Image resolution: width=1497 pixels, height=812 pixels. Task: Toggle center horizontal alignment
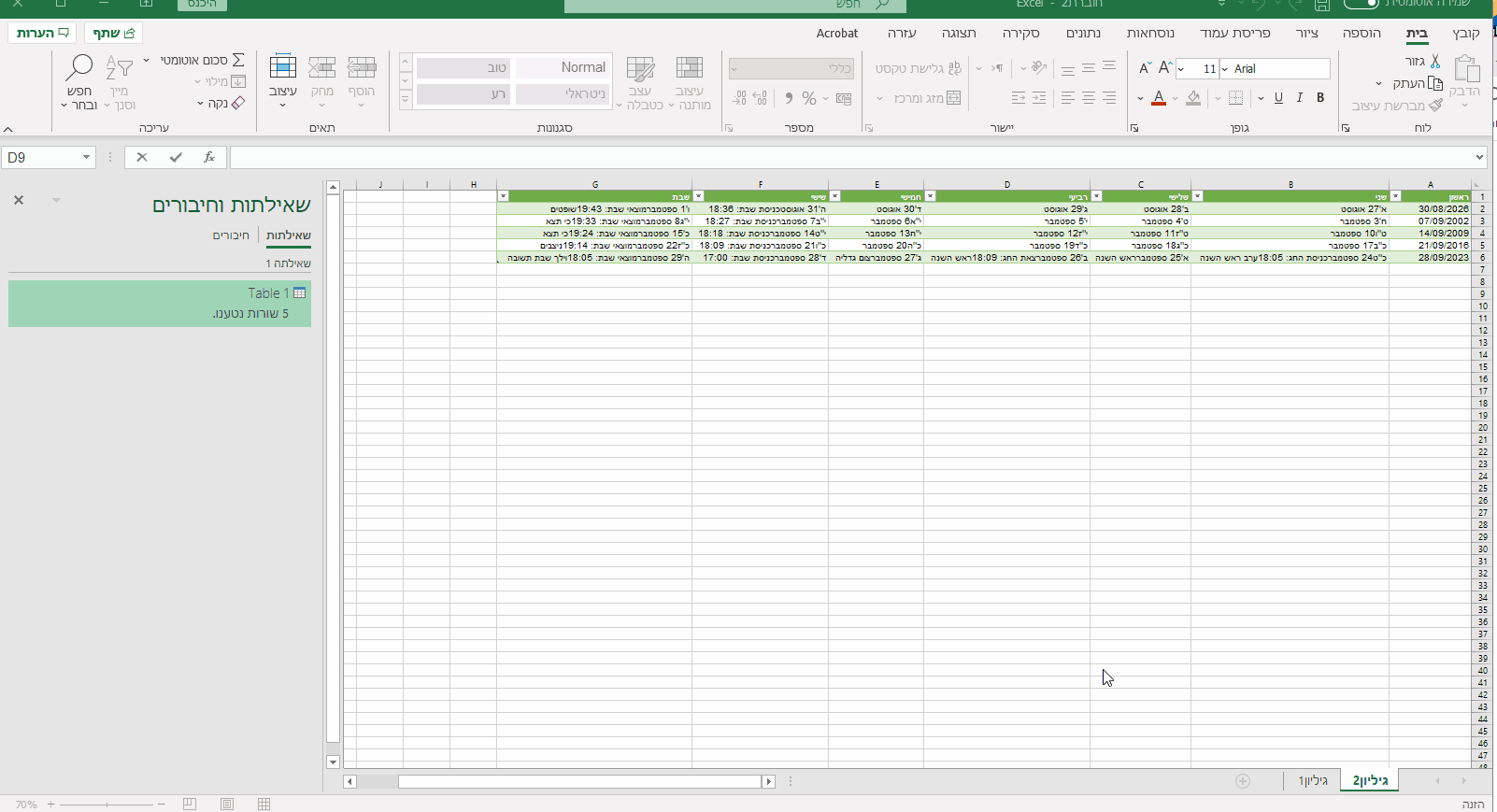(1089, 98)
